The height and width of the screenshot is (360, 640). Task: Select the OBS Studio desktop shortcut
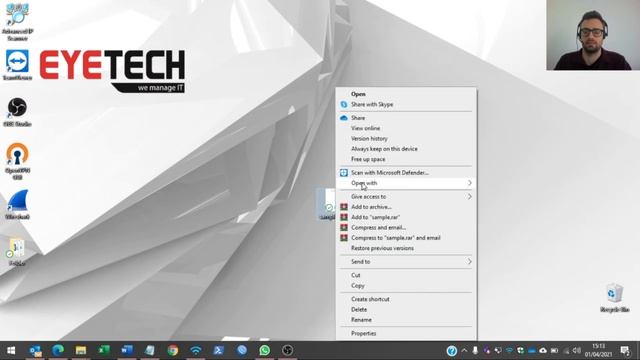point(17,112)
